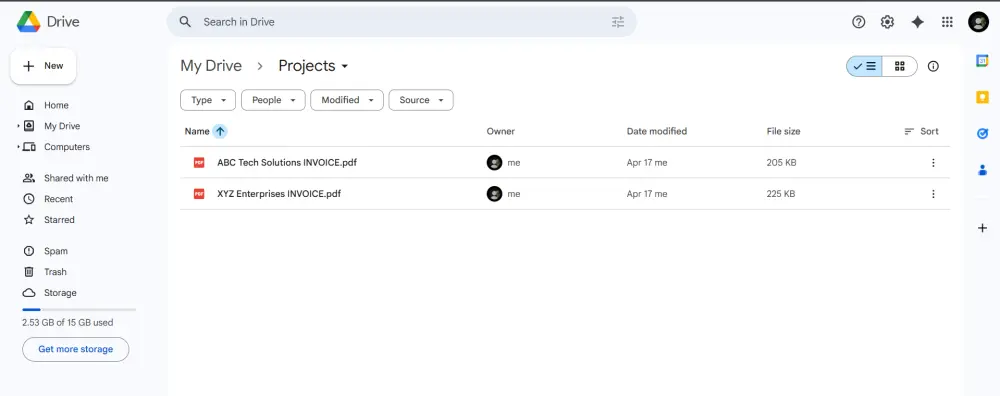This screenshot has height=396, width=1000.
Task: Switch to grid layout view
Action: pyautogui.click(x=900, y=66)
